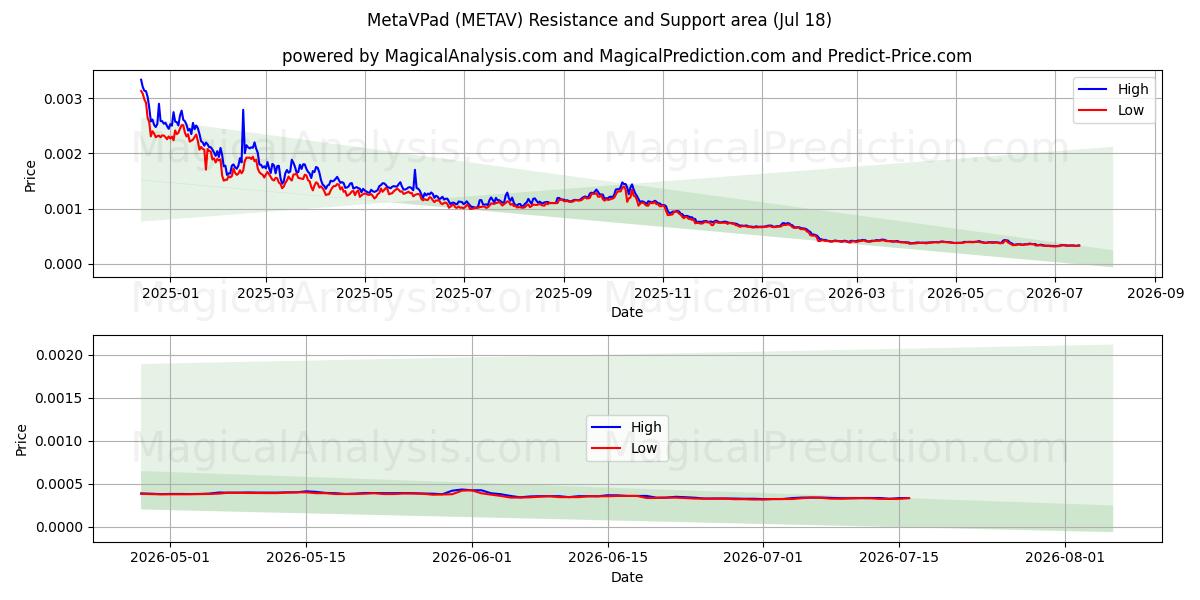Click the top chart x-axis label '2025-01'

(x=170, y=294)
